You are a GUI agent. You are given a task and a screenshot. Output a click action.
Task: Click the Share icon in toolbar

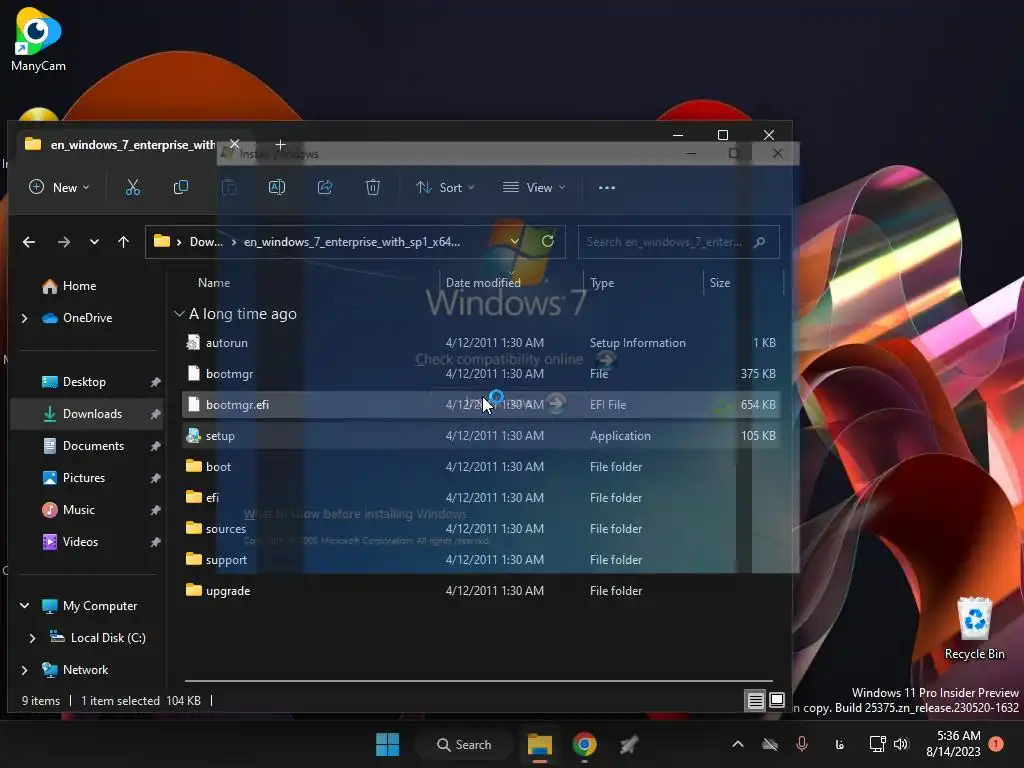click(325, 188)
